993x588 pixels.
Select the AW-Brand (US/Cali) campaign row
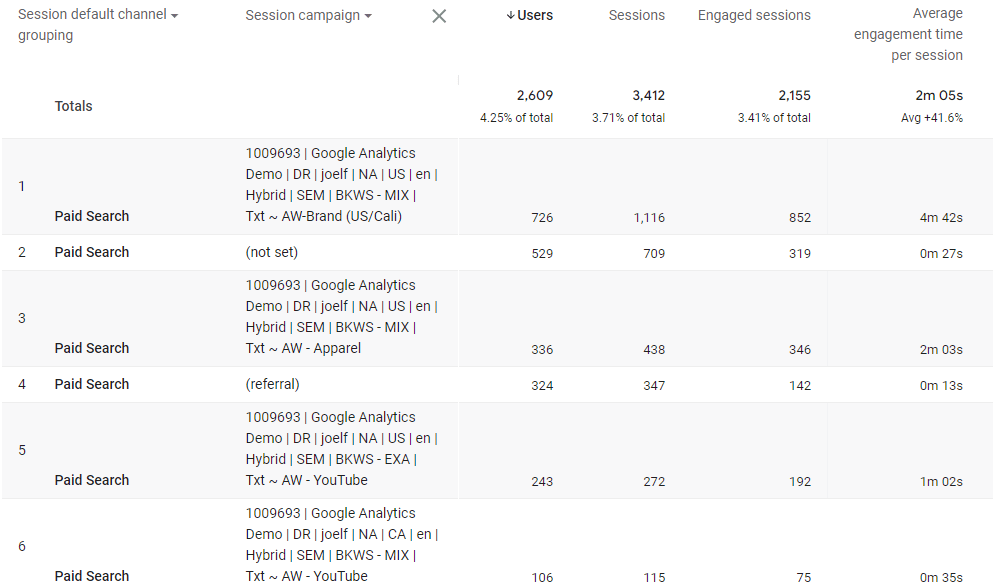[496, 186]
